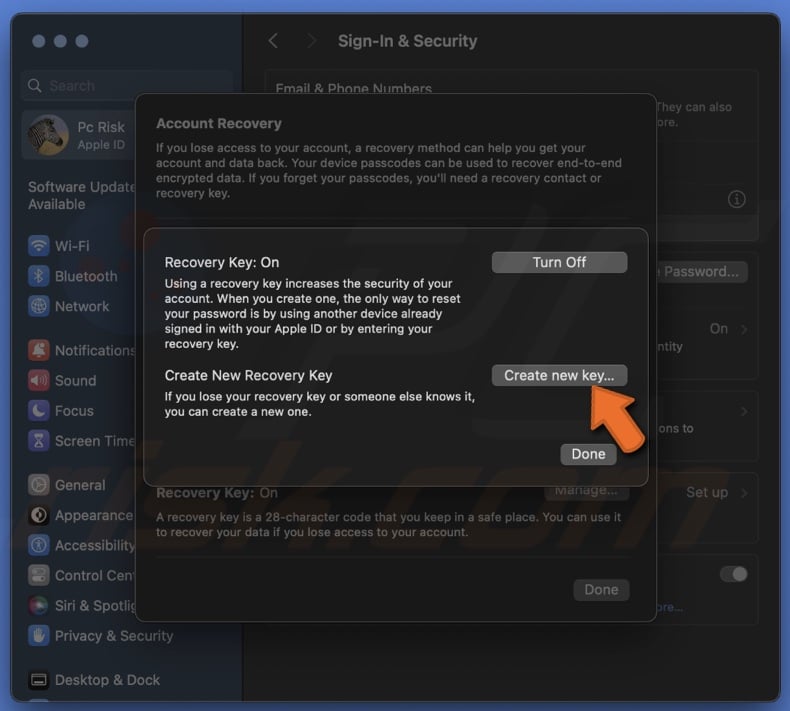The height and width of the screenshot is (711, 790).
Task: Click the Sign-In & Security title
Action: point(407,41)
